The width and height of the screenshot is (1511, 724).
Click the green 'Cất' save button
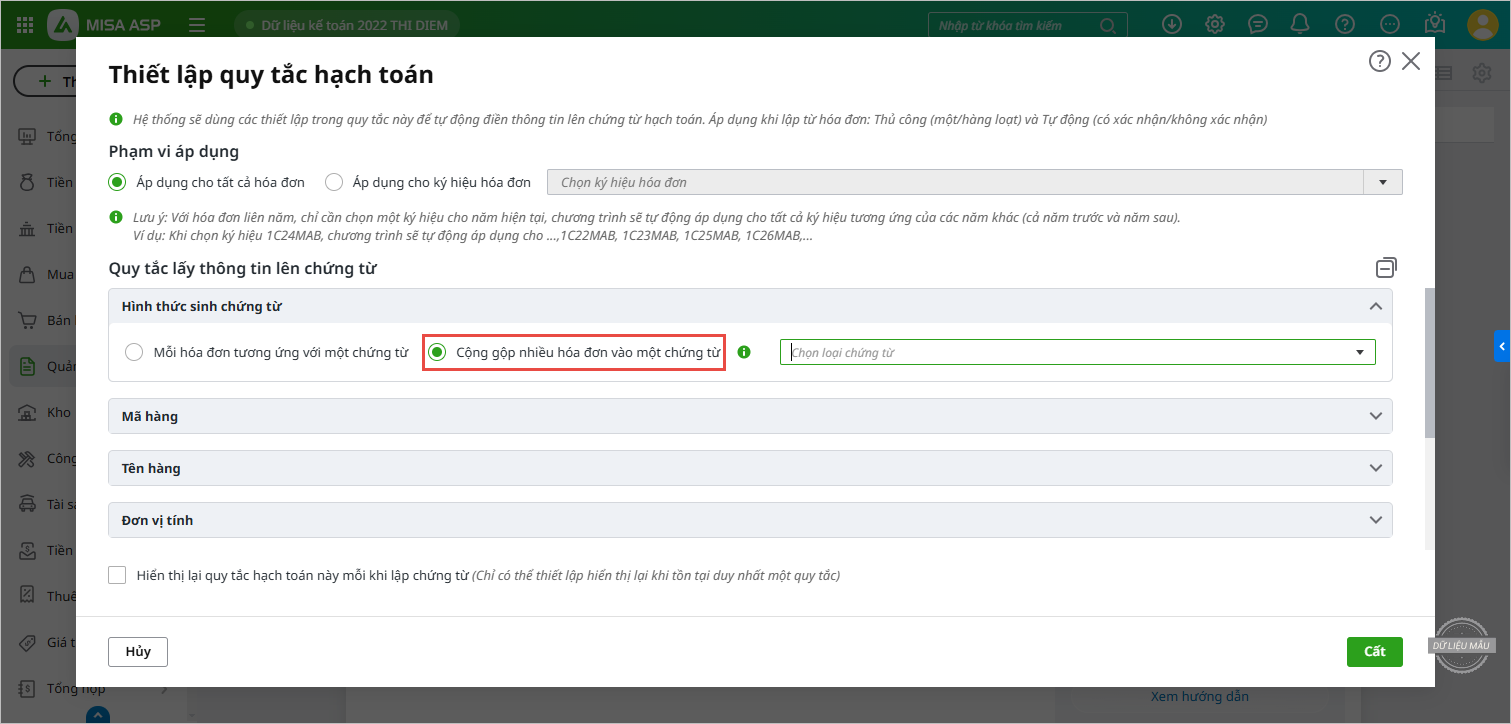tap(1374, 652)
